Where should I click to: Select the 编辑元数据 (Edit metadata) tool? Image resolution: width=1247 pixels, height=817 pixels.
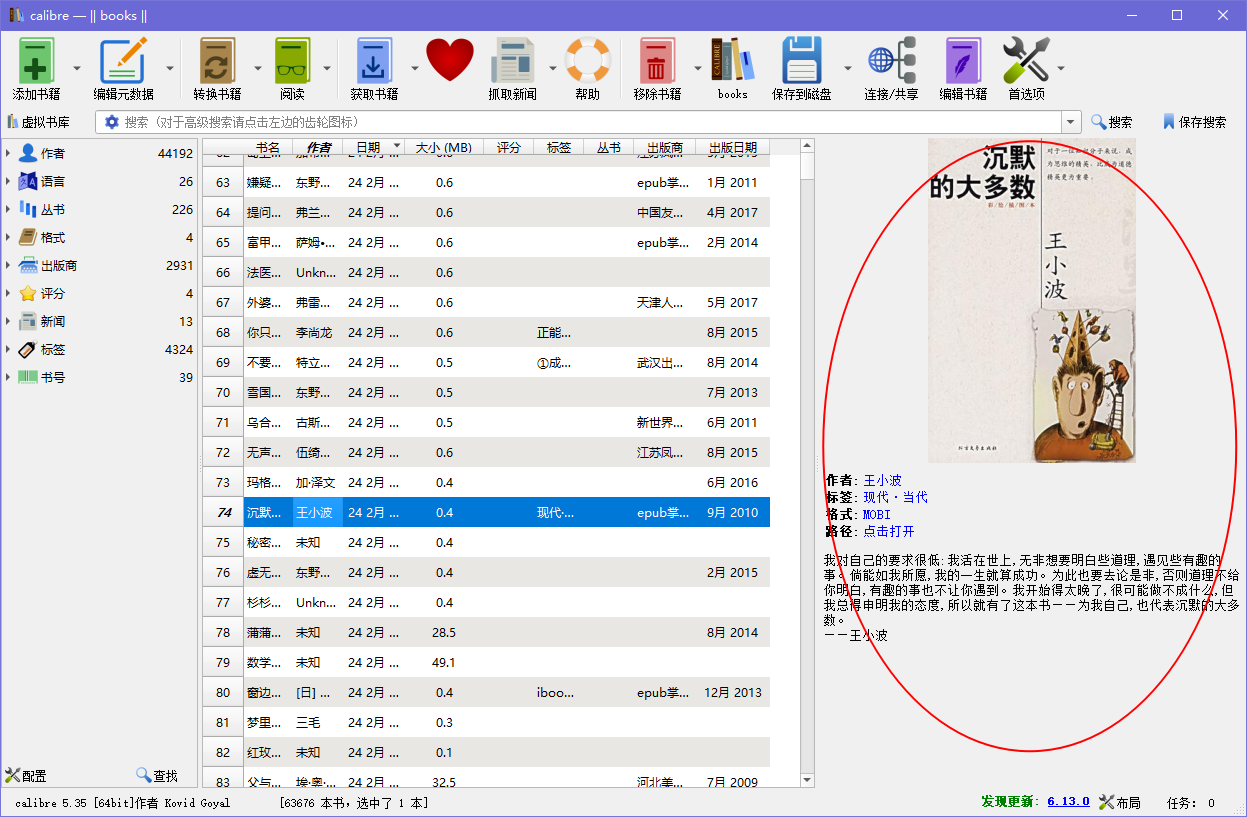[124, 60]
